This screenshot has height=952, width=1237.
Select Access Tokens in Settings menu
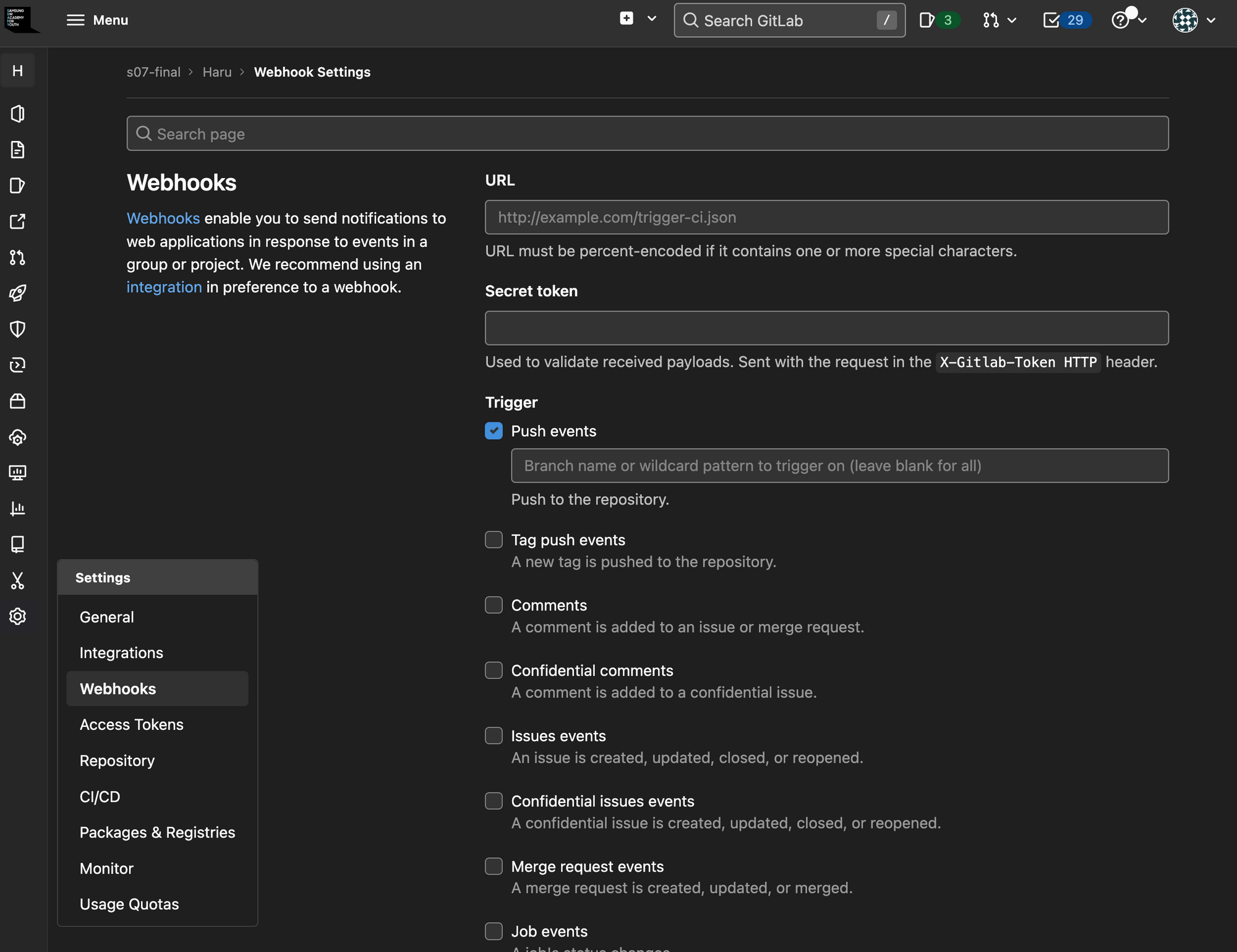[x=131, y=724]
